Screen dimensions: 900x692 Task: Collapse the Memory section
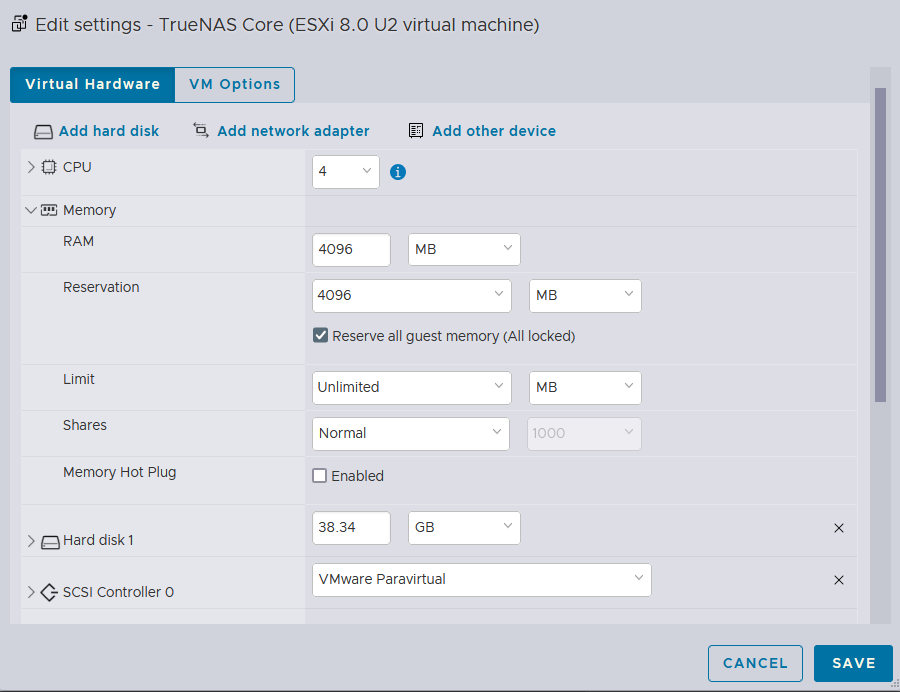[31, 210]
